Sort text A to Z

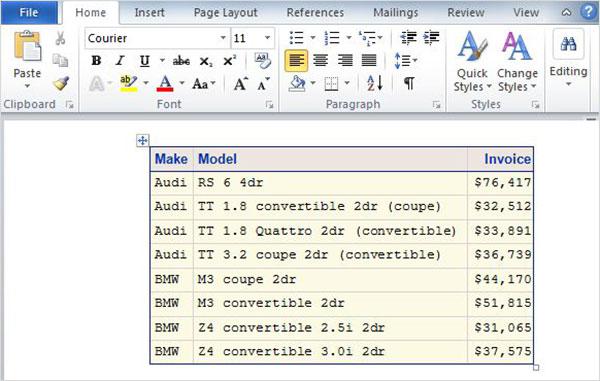[375, 83]
